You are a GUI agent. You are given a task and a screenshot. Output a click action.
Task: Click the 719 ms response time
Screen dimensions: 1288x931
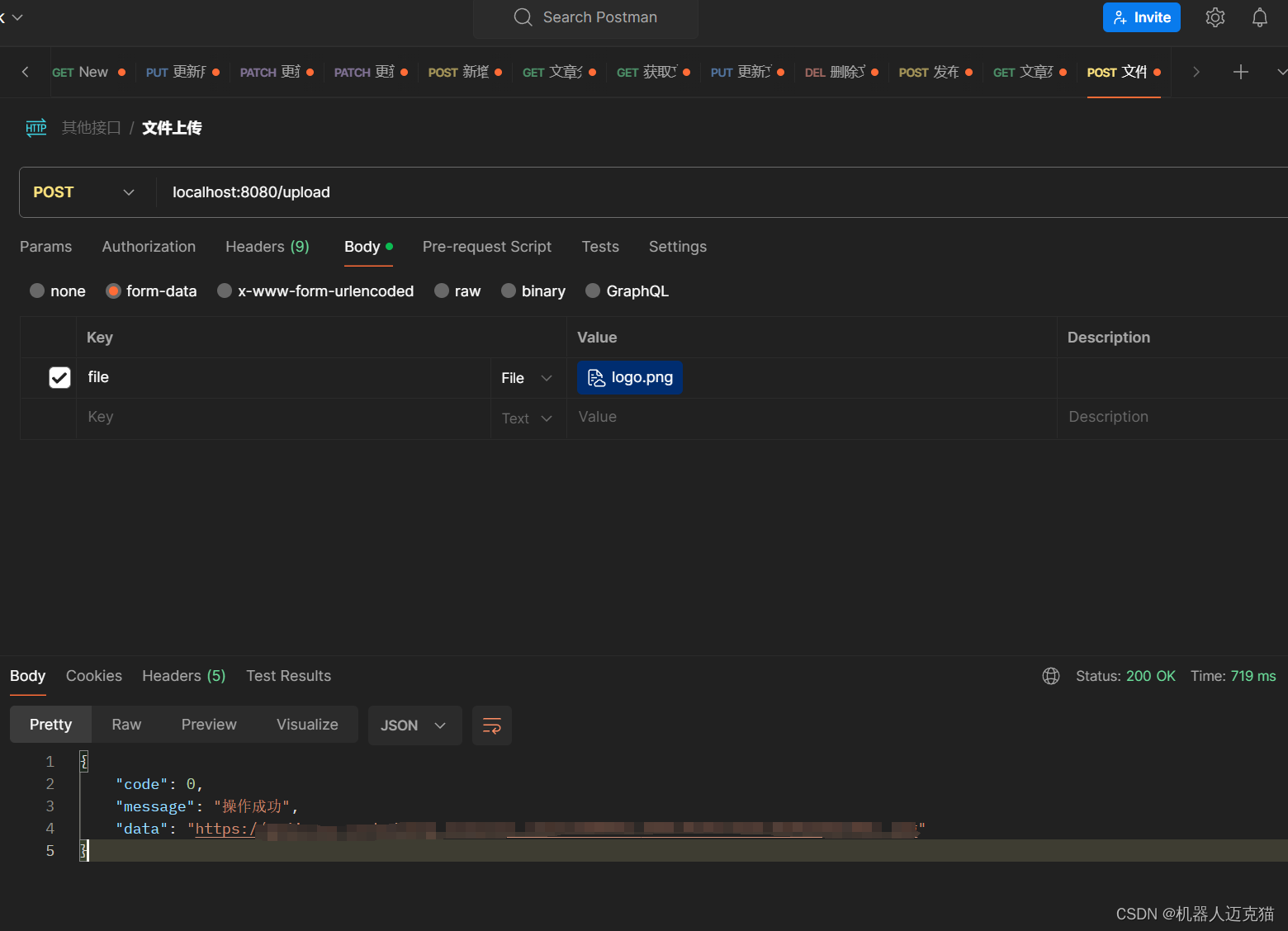pyautogui.click(x=1253, y=676)
